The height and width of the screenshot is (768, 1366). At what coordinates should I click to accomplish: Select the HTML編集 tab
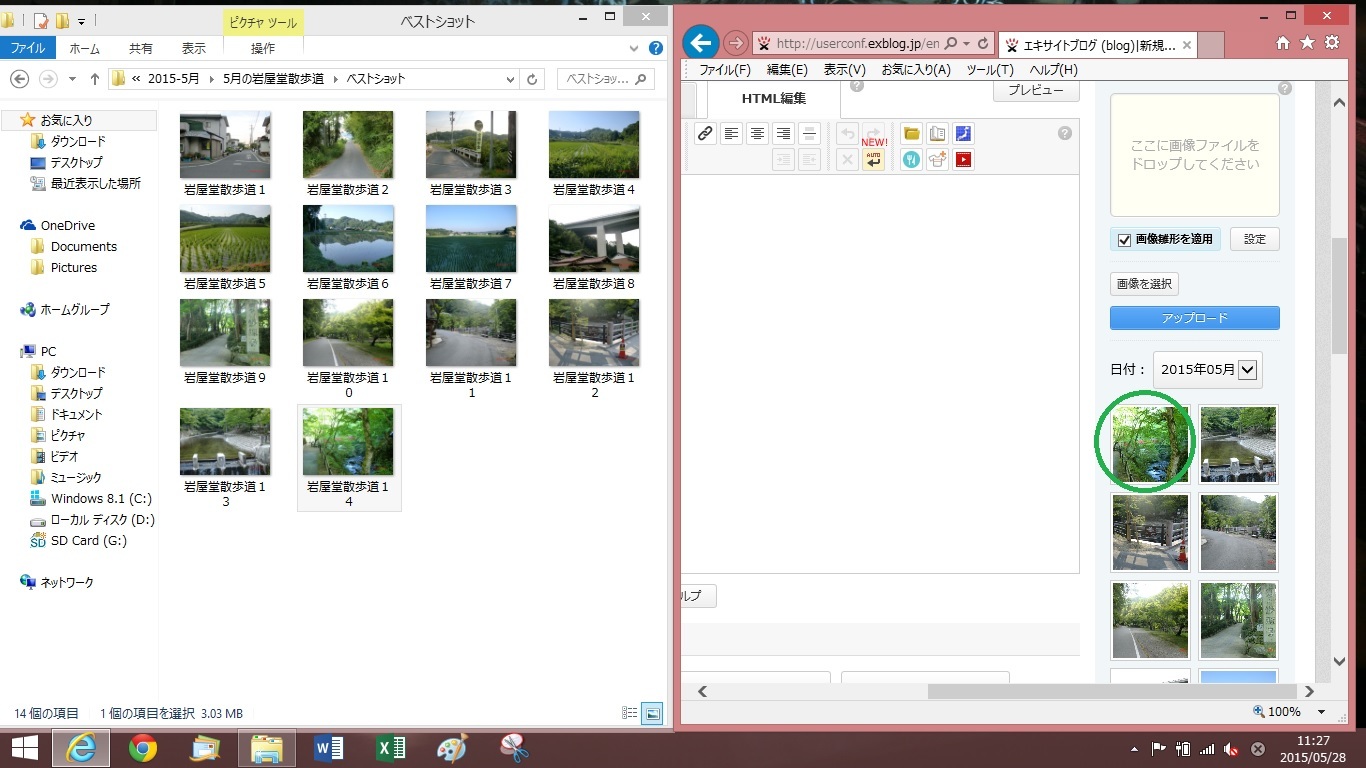[x=774, y=98]
